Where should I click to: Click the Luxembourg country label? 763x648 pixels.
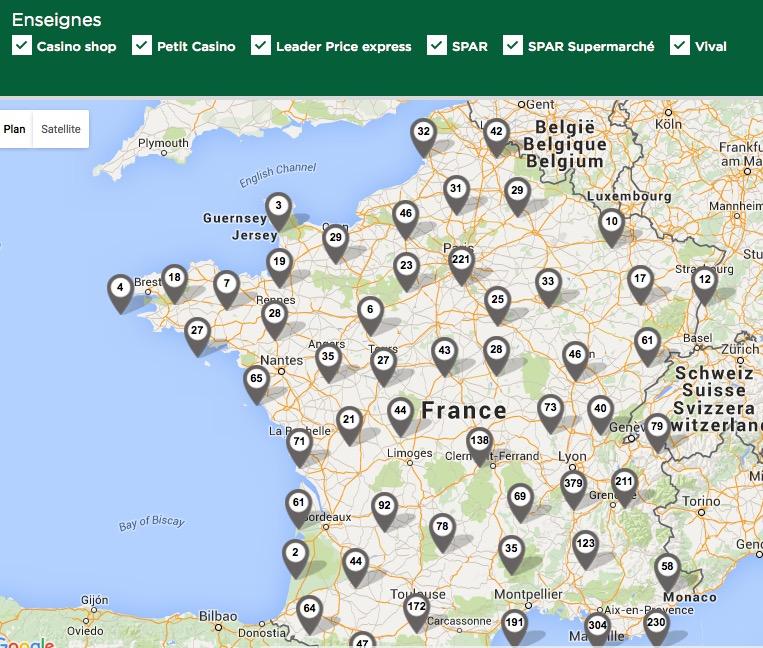coord(629,196)
